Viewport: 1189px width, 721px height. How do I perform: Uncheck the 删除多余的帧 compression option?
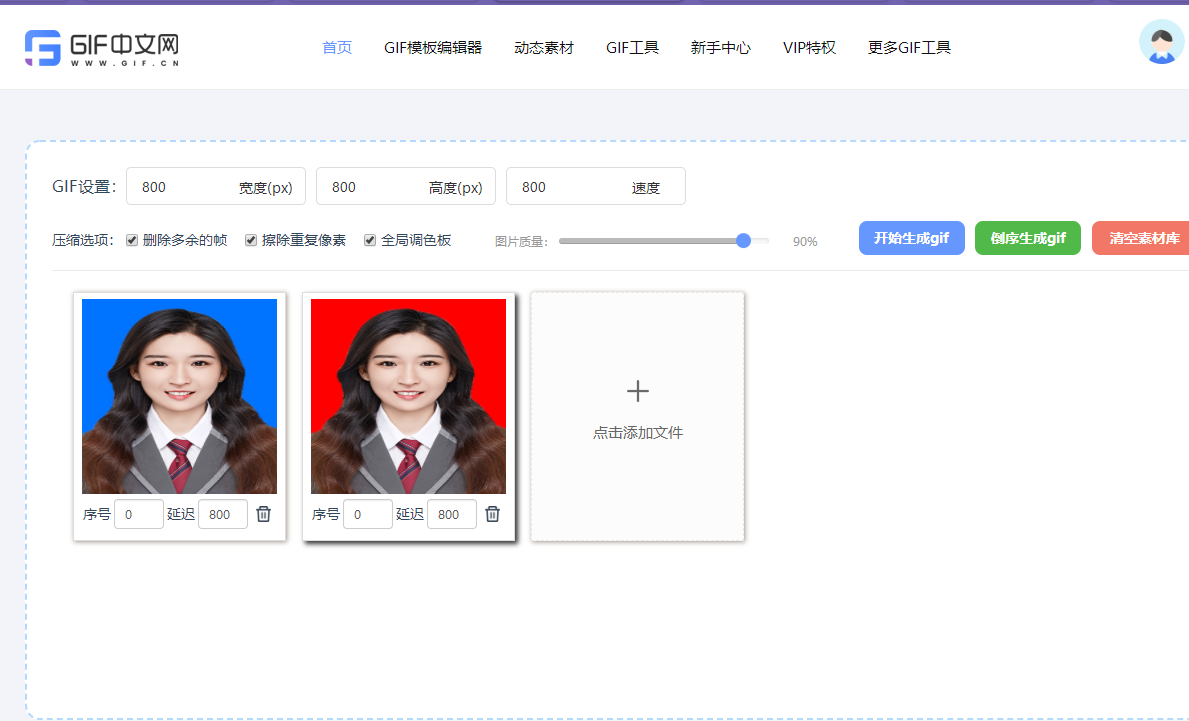[x=132, y=239]
